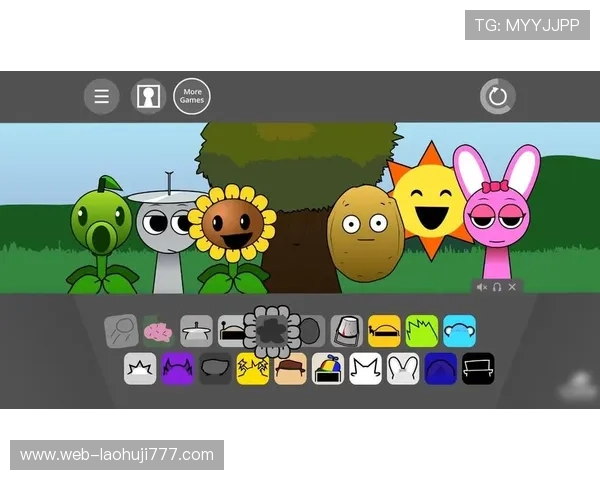
Task: Solo the pink bunny with headphones icon
Action: (497, 287)
